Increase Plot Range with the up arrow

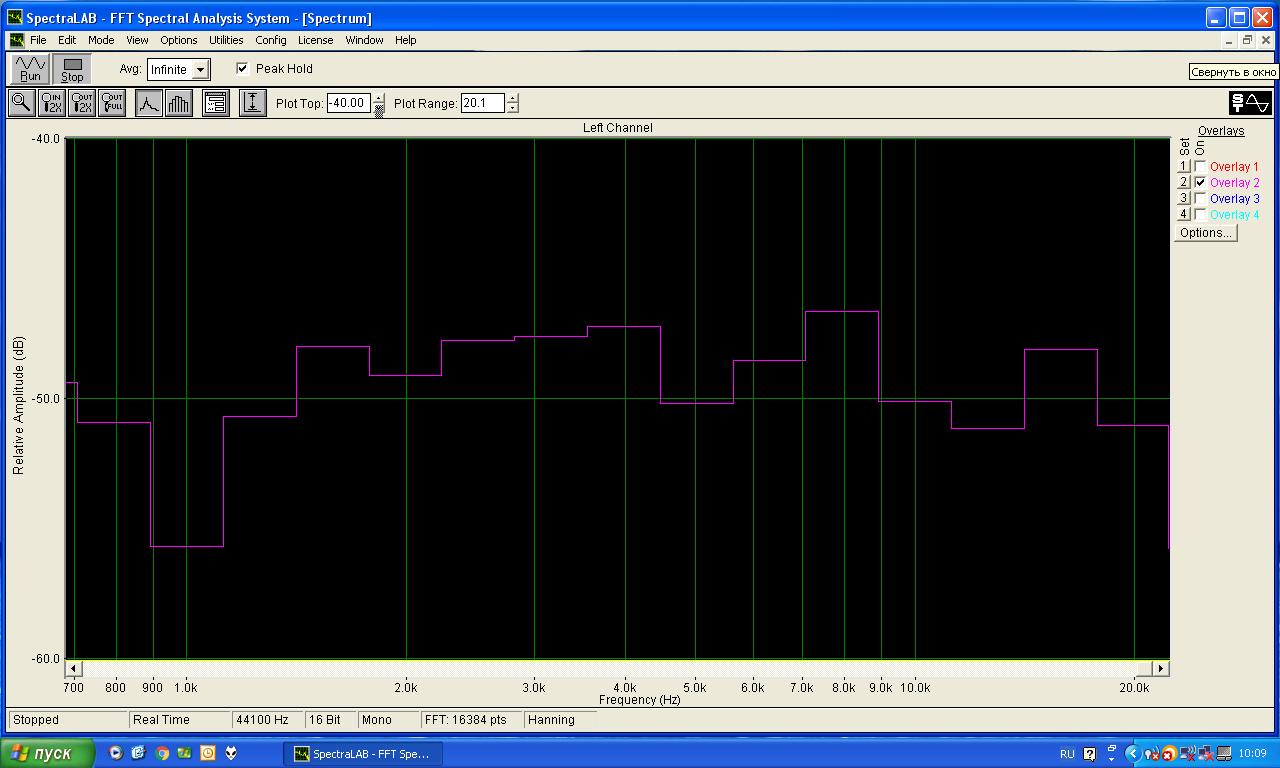click(x=513, y=98)
